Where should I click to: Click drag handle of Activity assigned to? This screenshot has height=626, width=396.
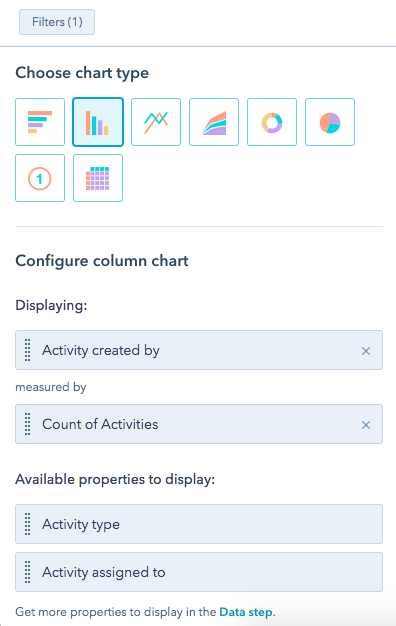tap(28, 572)
